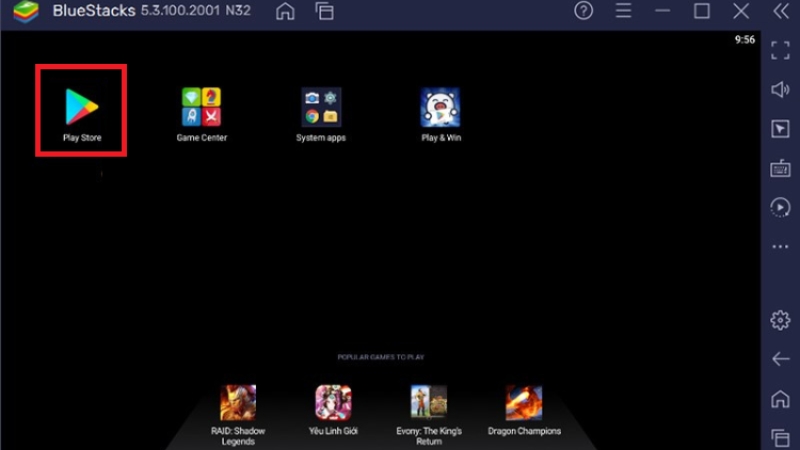Image resolution: width=800 pixels, height=450 pixels.
Task: Open keyboard game controls icon in sidebar
Action: point(780,168)
